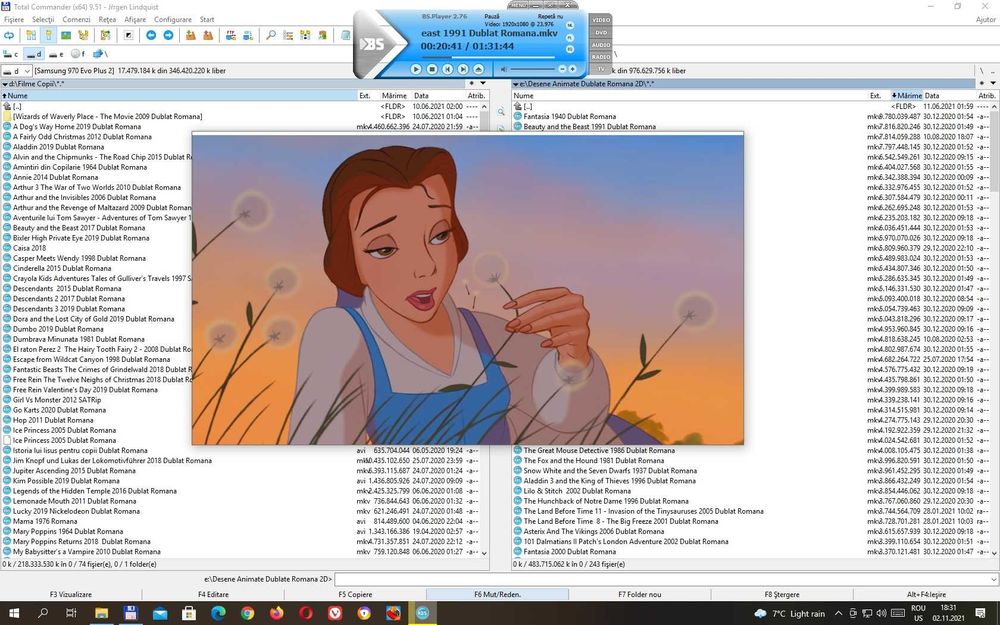
Task: Open command line history dropdown
Action: (x=994, y=579)
